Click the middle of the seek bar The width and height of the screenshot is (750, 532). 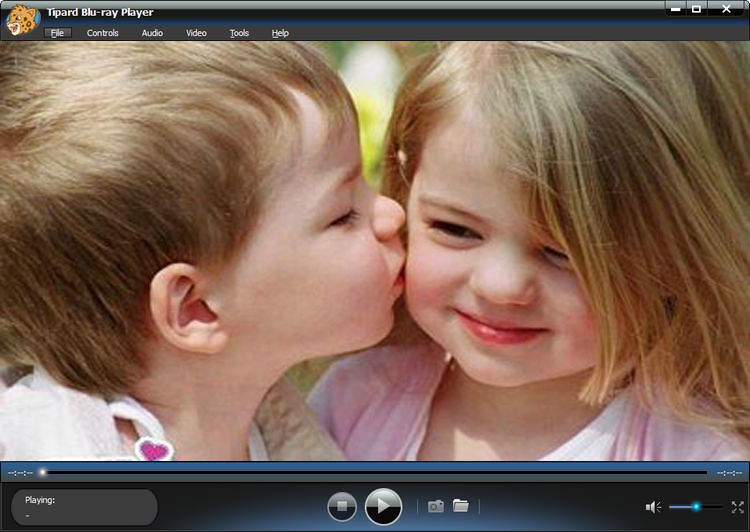tap(374, 472)
